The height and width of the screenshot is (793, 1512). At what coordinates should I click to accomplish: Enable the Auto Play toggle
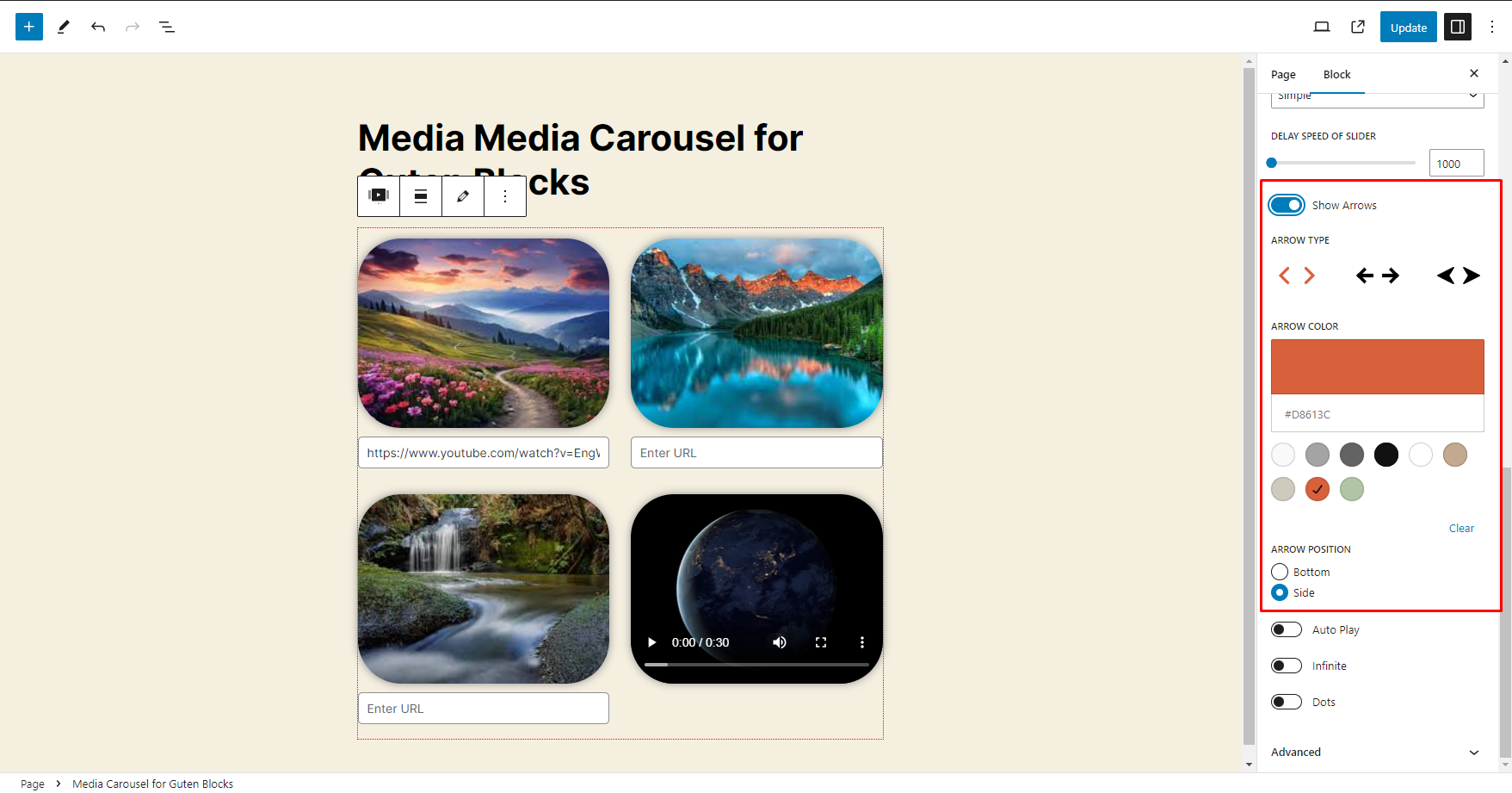tap(1287, 629)
